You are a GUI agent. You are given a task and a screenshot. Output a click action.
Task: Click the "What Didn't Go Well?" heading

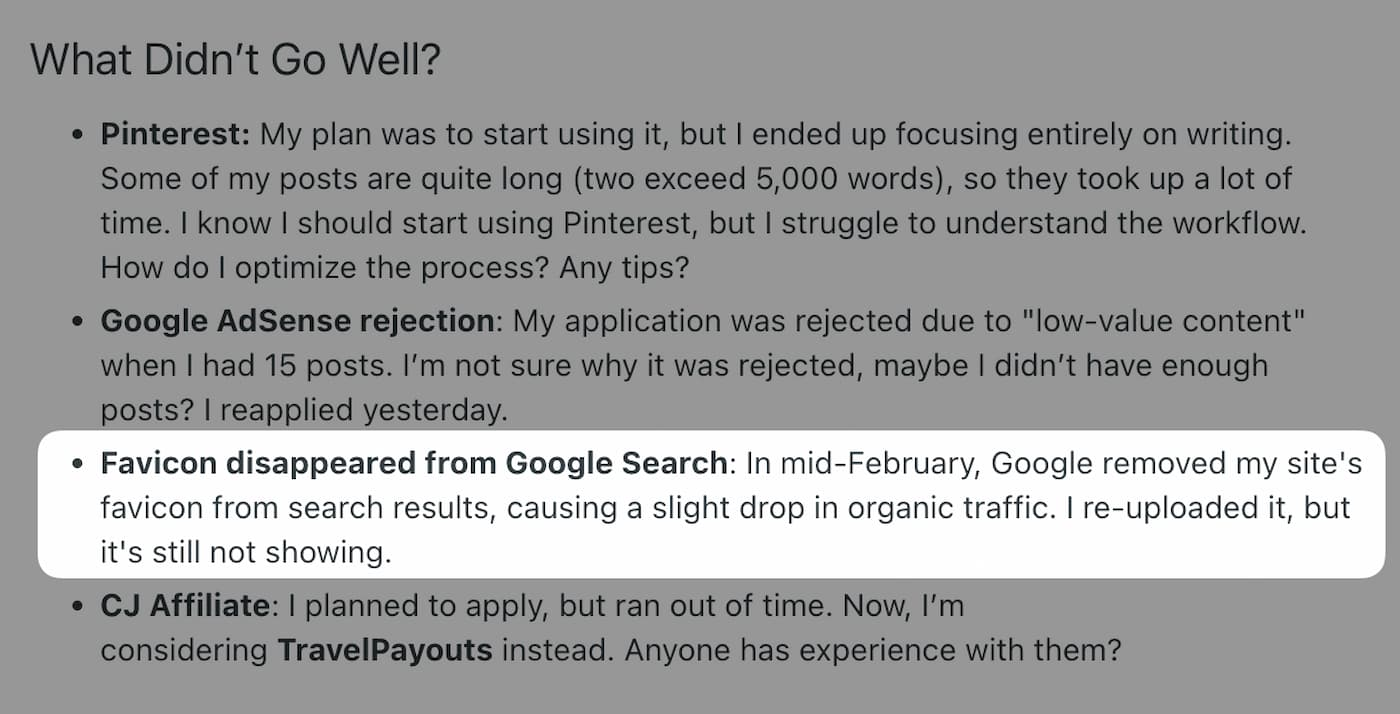click(236, 62)
